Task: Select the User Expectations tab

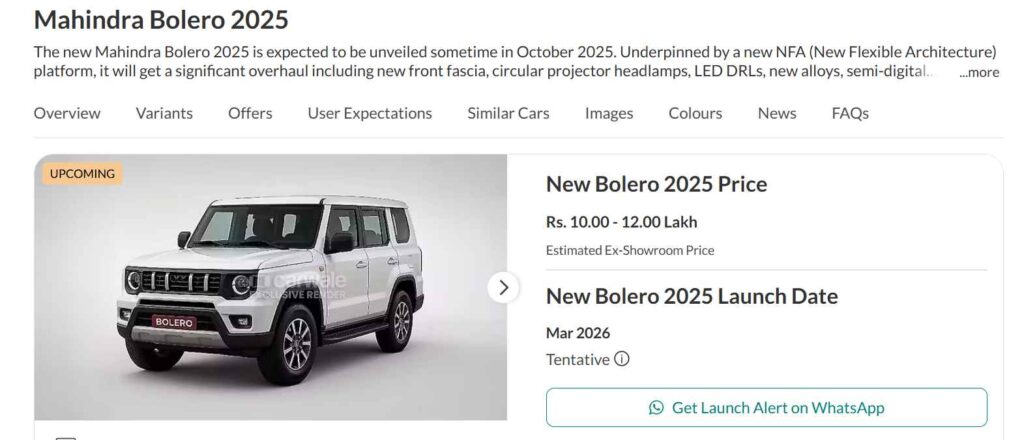Action: (370, 113)
